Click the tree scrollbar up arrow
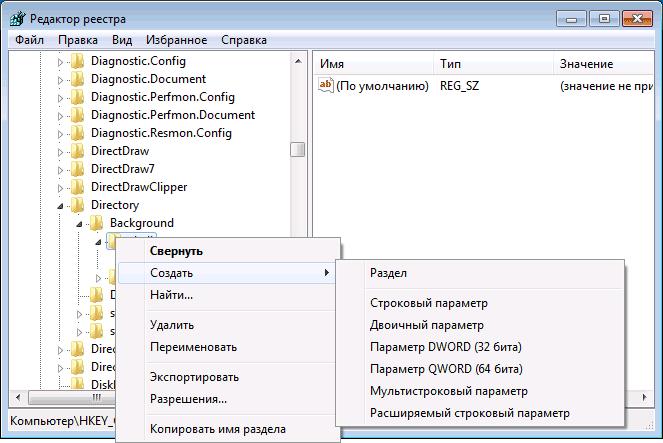The width and height of the screenshot is (663, 443). click(298, 61)
